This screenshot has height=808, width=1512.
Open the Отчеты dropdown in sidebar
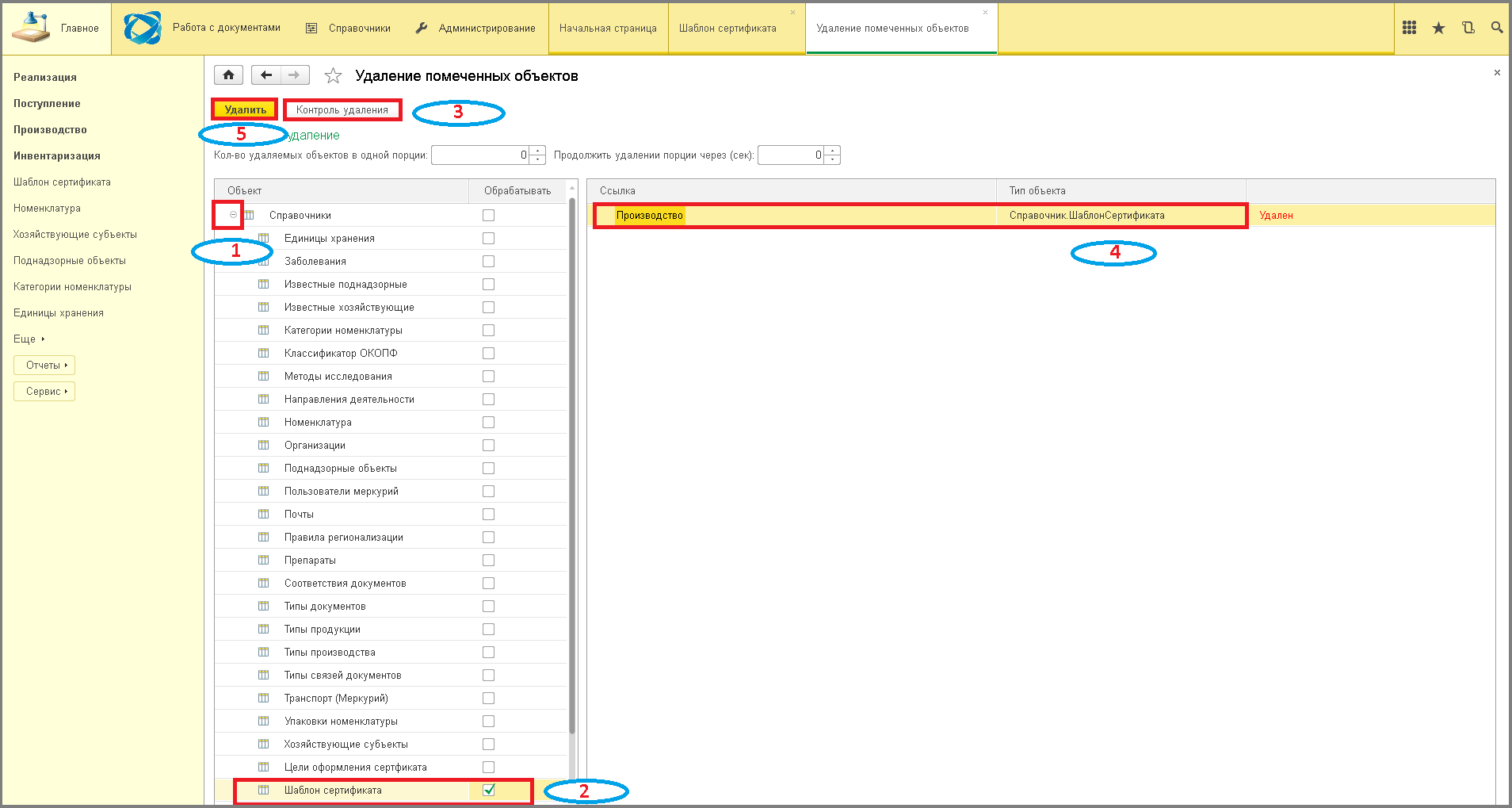click(44, 366)
